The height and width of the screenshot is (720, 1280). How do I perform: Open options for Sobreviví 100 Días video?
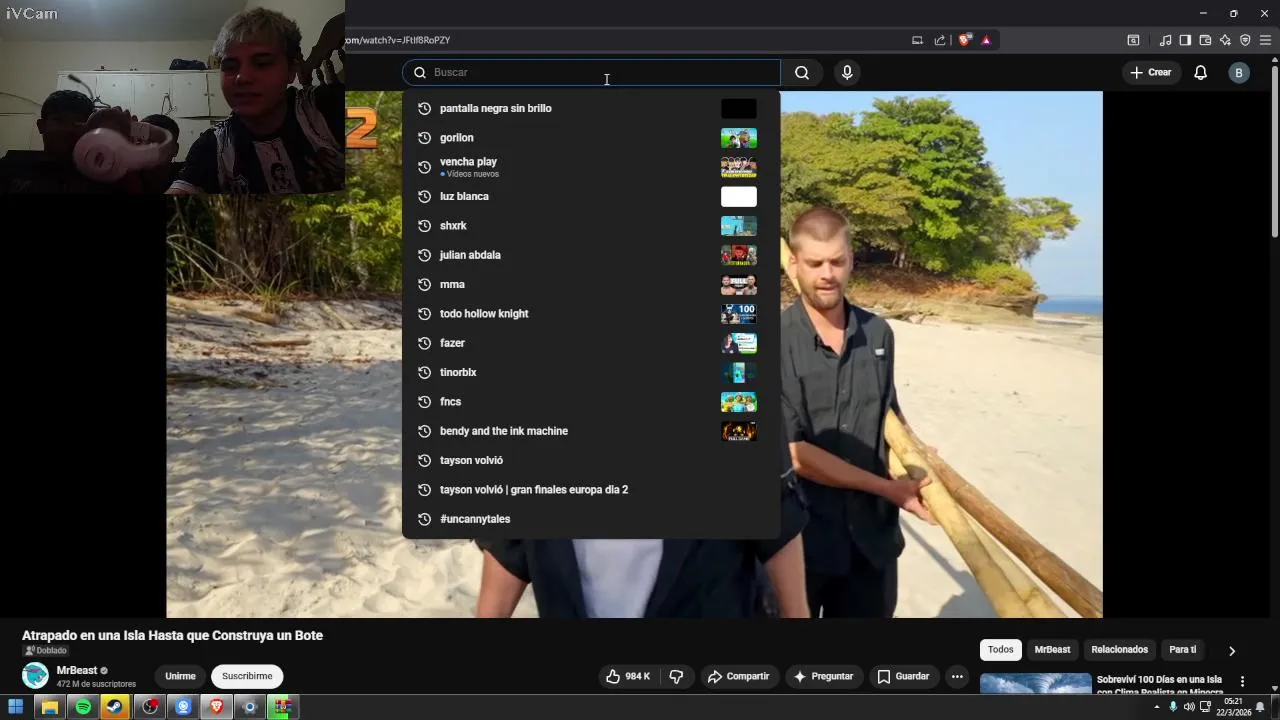[1242, 681]
